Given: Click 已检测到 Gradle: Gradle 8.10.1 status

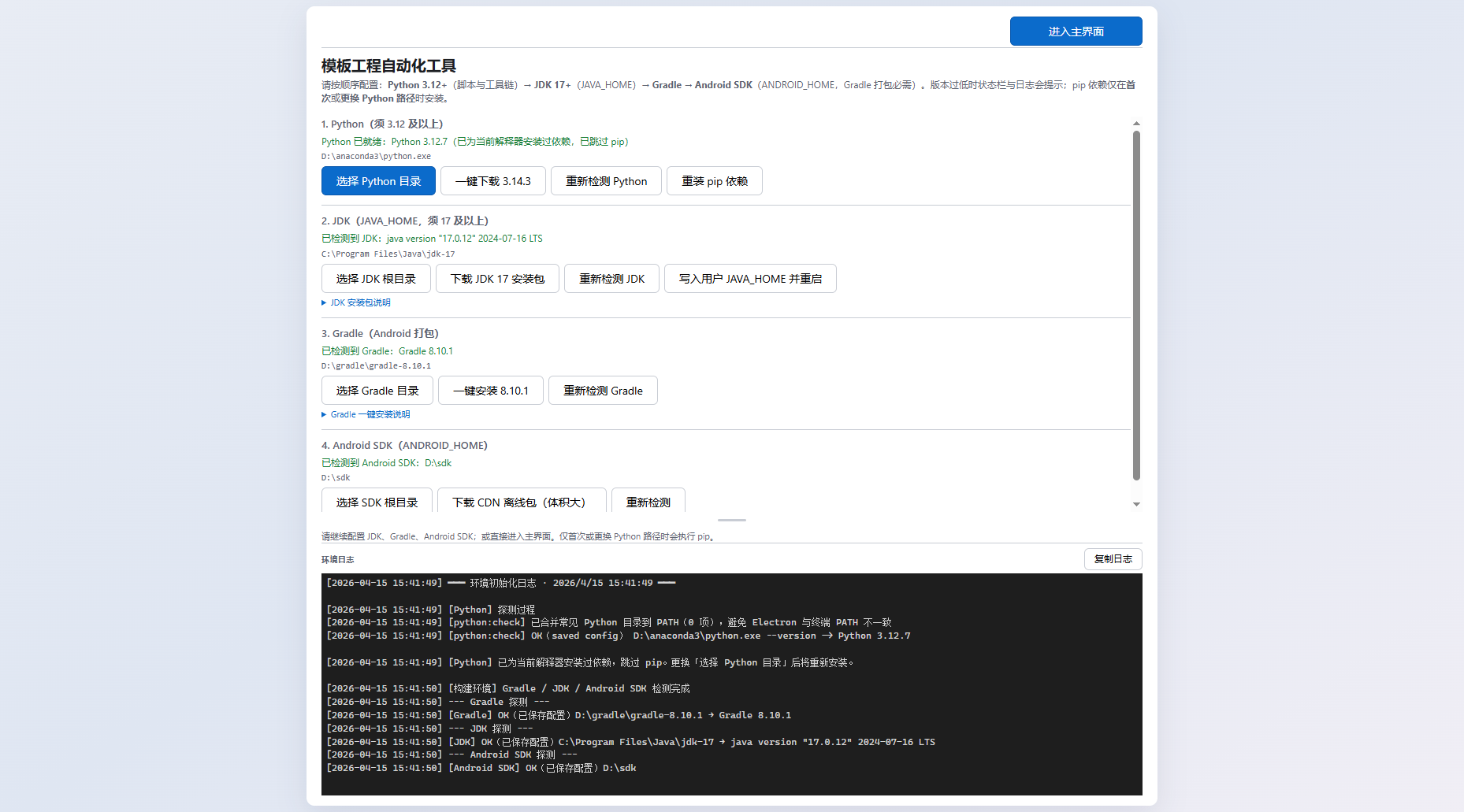Looking at the screenshot, I should [387, 351].
